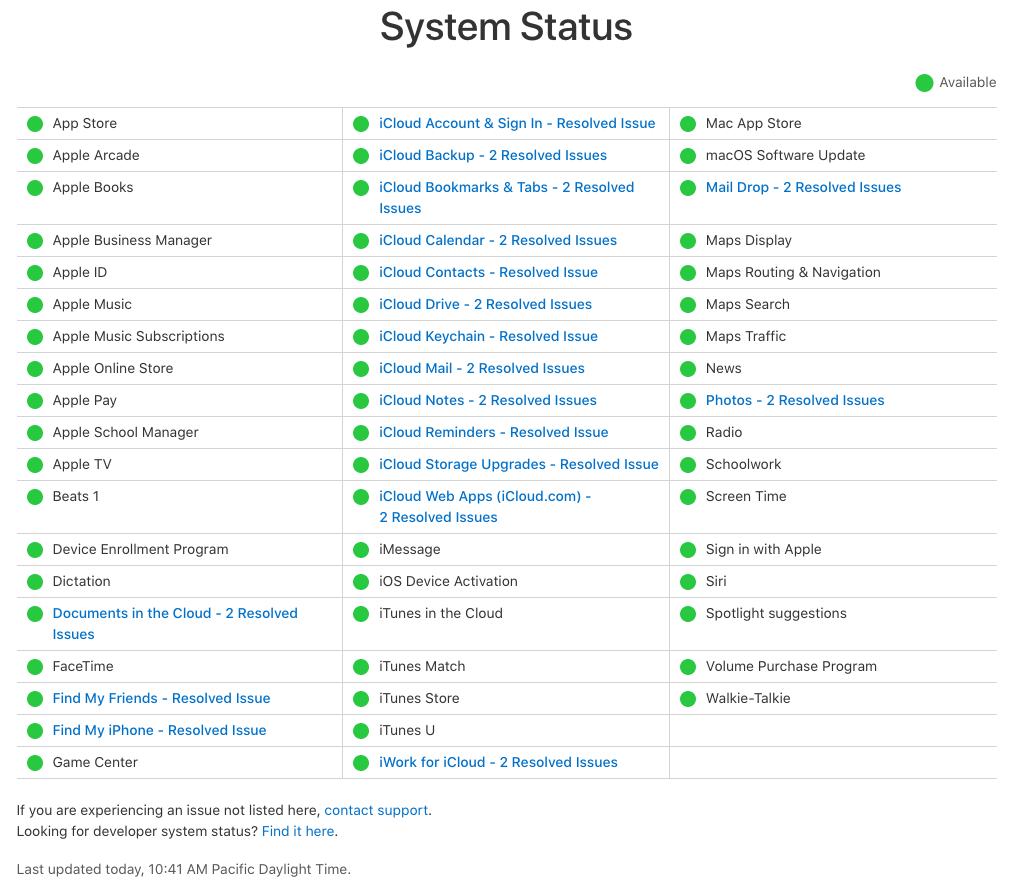1028x886 pixels.
Task: Open iCloud Backup 2 Resolved Issues link
Action: point(492,155)
